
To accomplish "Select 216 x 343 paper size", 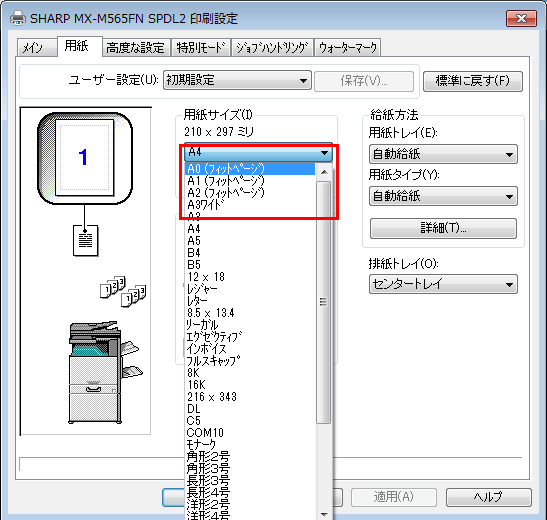I will [250, 397].
